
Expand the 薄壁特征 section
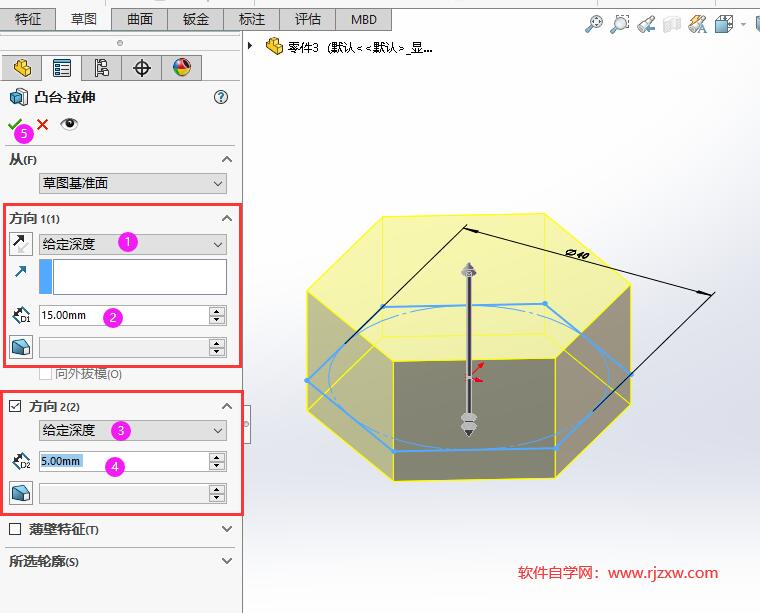point(226,529)
